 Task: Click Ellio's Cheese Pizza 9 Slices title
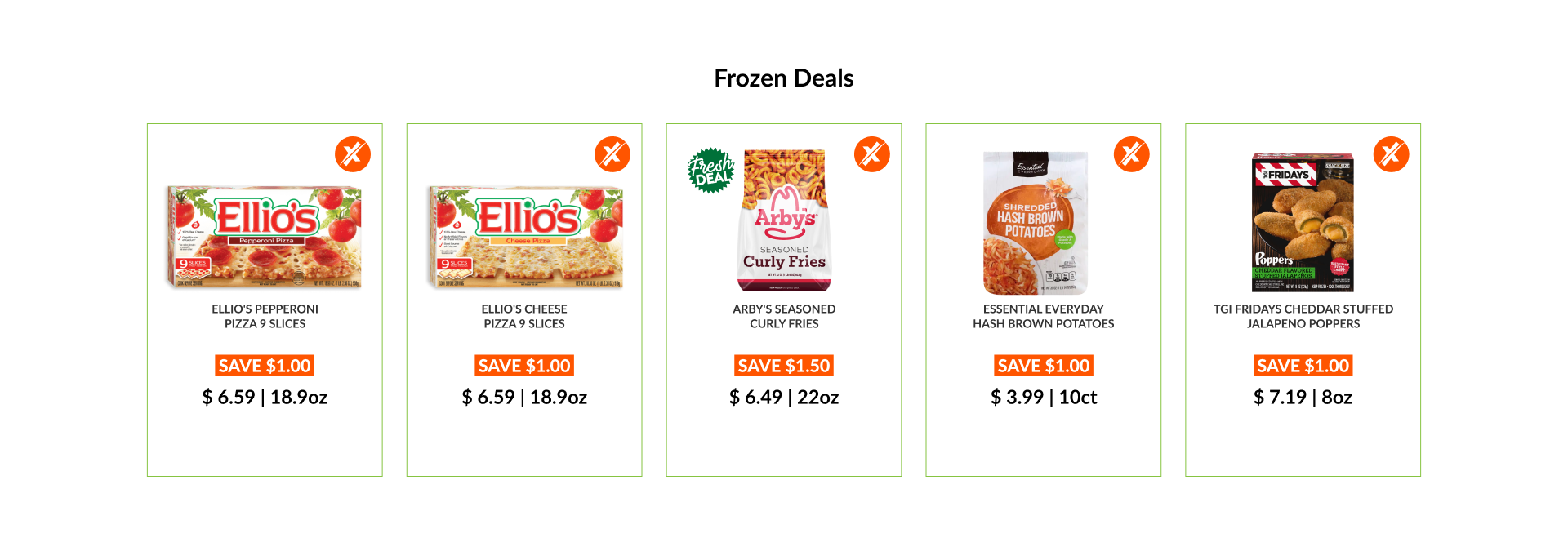[x=524, y=317]
